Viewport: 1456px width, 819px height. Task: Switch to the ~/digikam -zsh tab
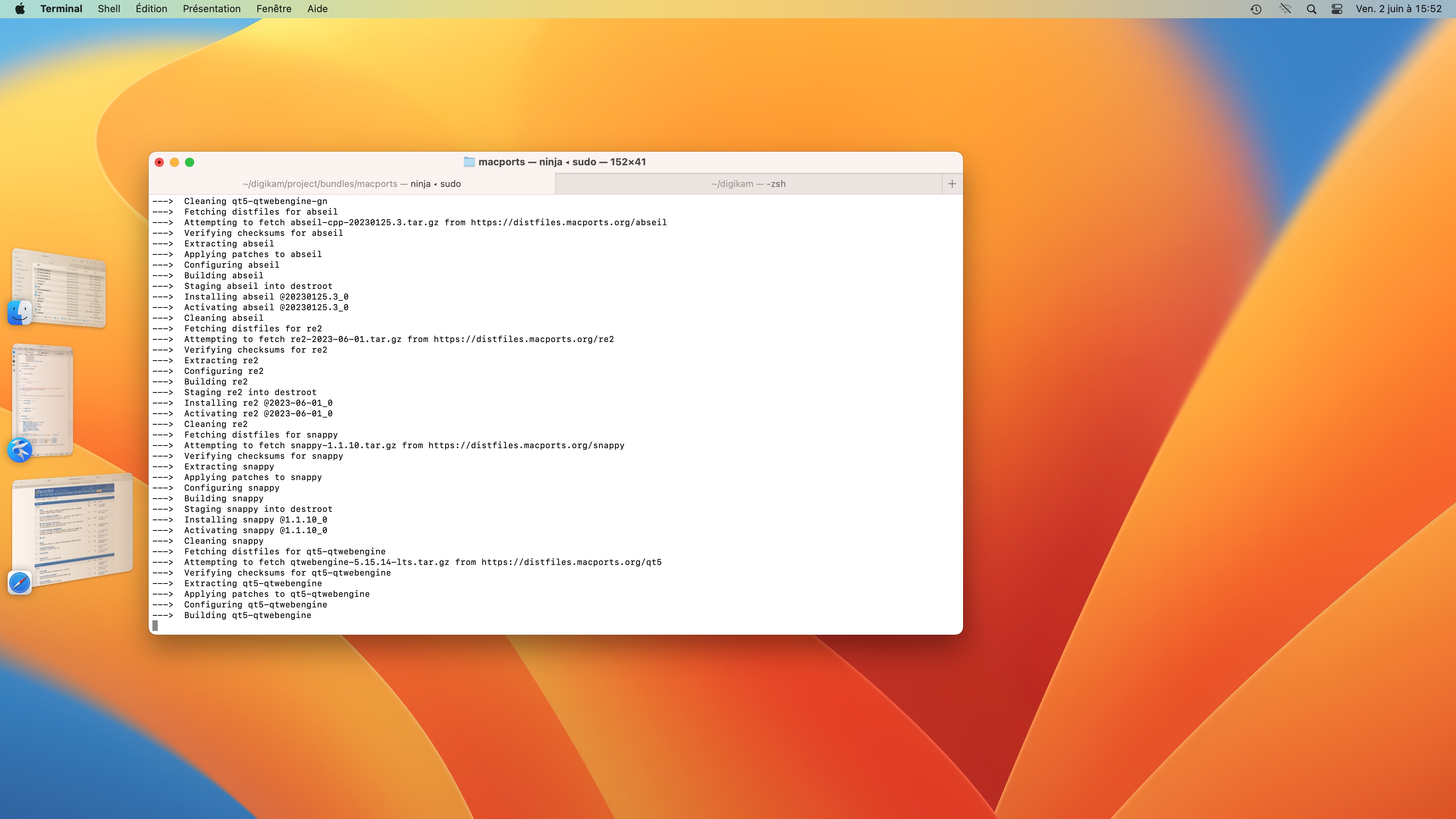coord(748,184)
